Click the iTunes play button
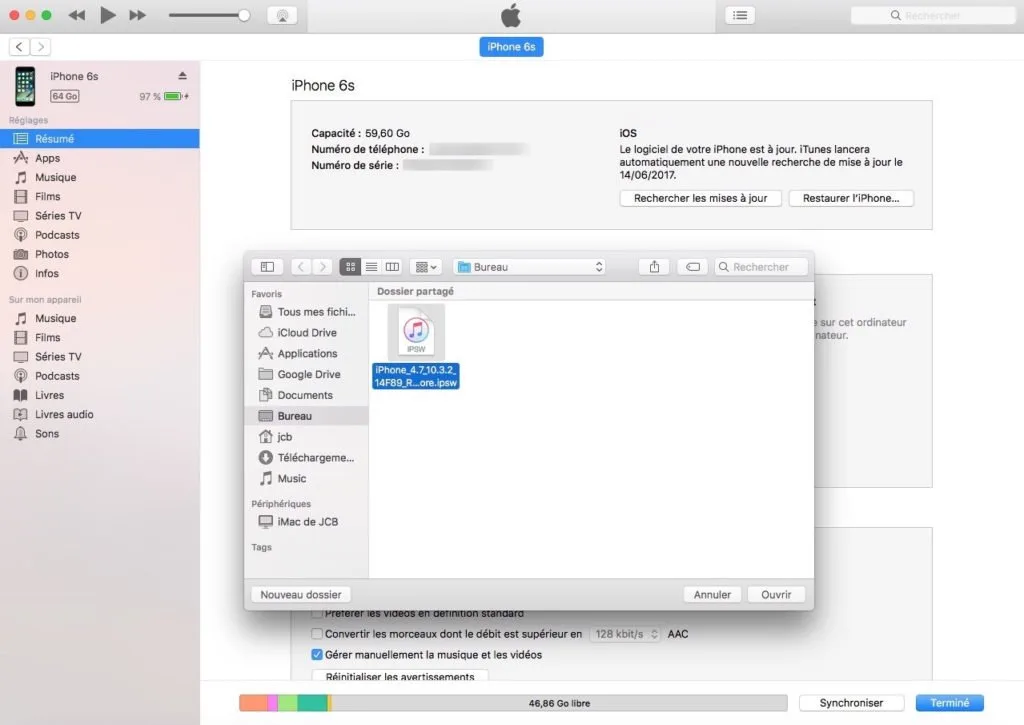Viewport: 1024px width, 725px height. 108,15
